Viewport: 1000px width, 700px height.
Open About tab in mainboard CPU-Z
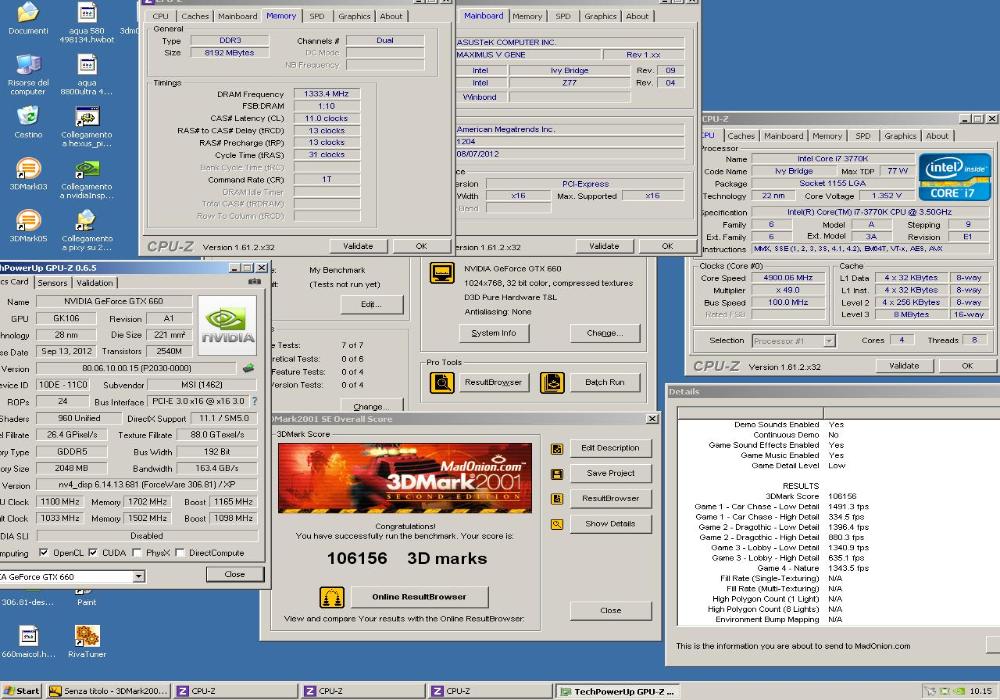pyautogui.click(x=637, y=16)
